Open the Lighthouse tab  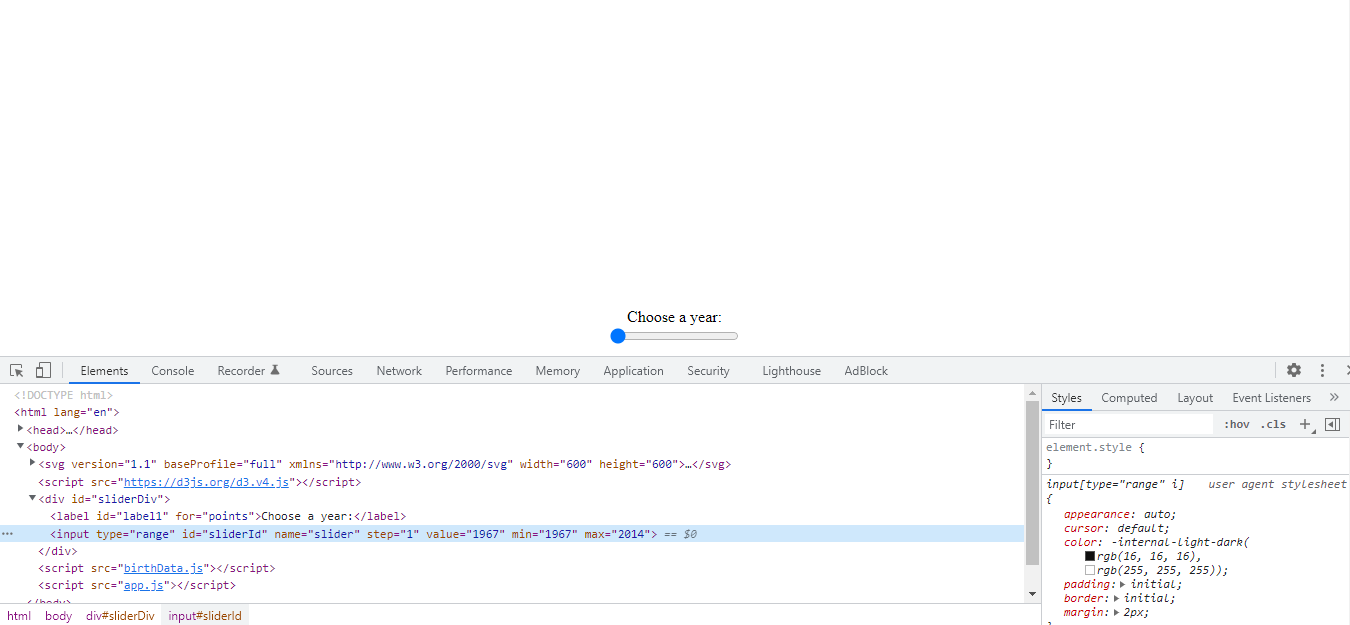coord(791,371)
